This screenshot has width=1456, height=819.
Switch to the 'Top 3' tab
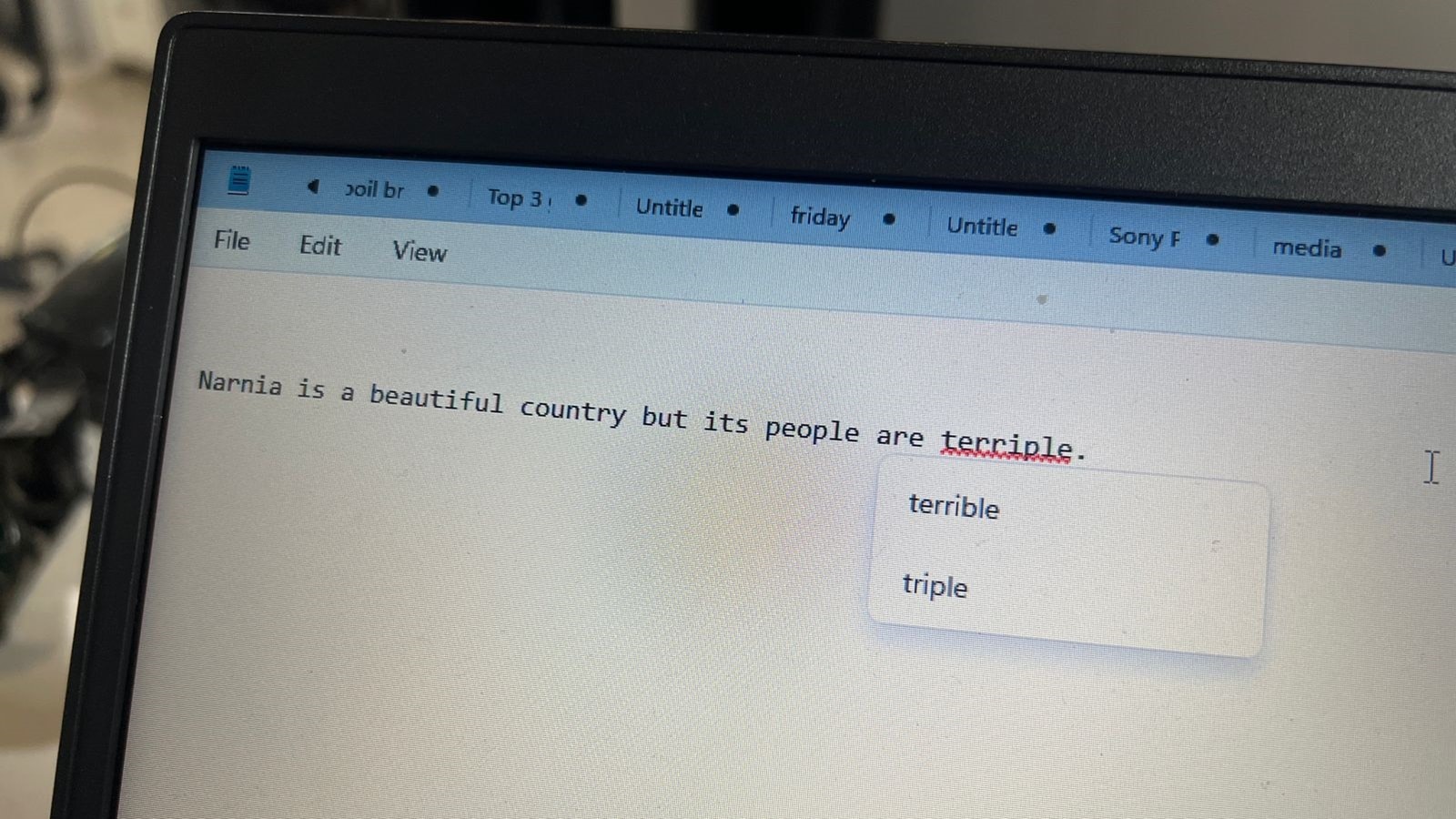(x=517, y=197)
